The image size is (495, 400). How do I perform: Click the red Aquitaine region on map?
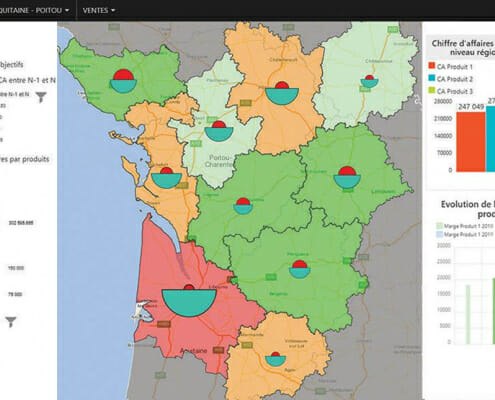tap(173, 337)
